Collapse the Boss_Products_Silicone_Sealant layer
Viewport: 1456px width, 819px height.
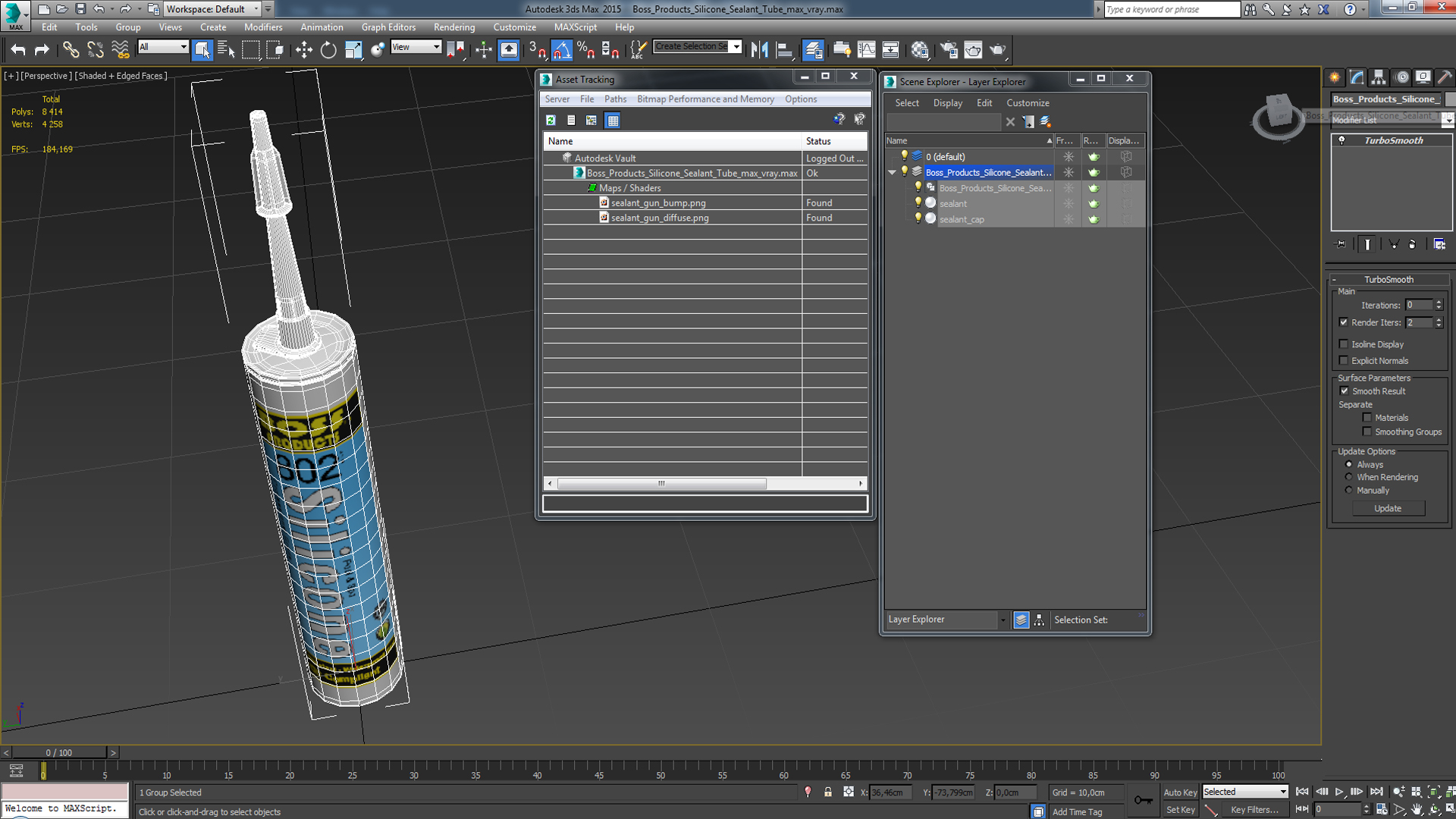(892, 172)
